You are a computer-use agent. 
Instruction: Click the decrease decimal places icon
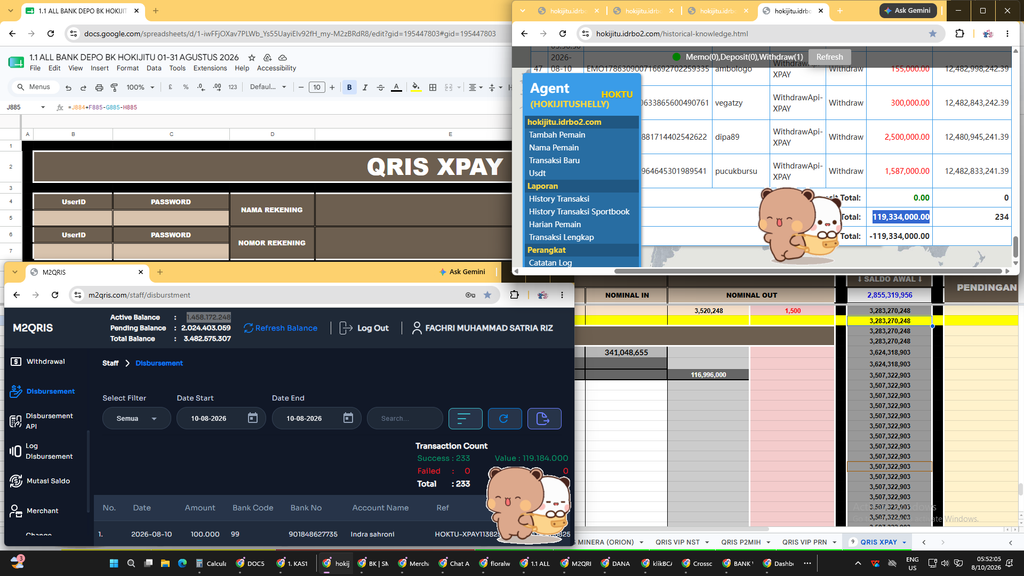(x=201, y=88)
